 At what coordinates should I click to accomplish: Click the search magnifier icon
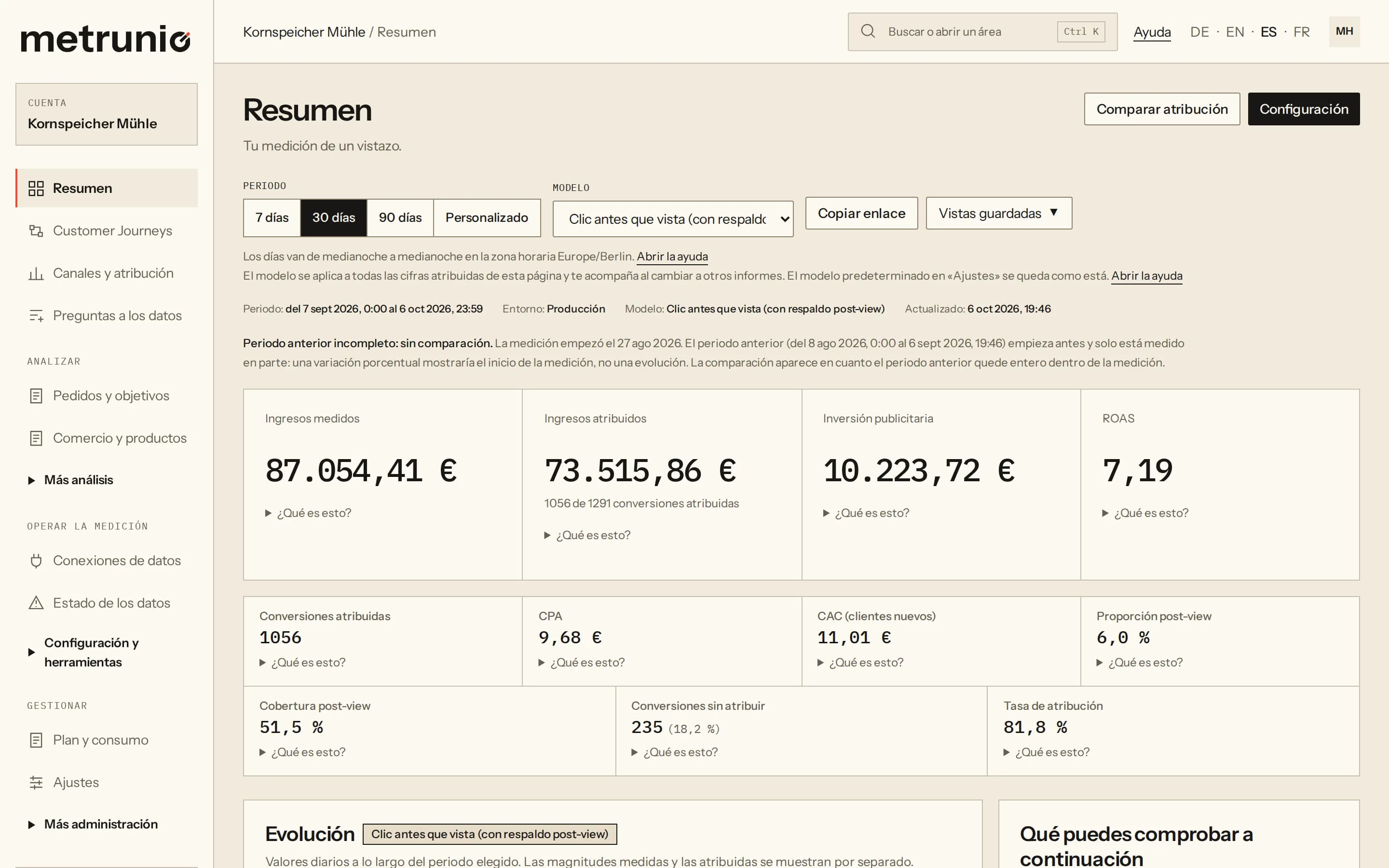(x=868, y=31)
